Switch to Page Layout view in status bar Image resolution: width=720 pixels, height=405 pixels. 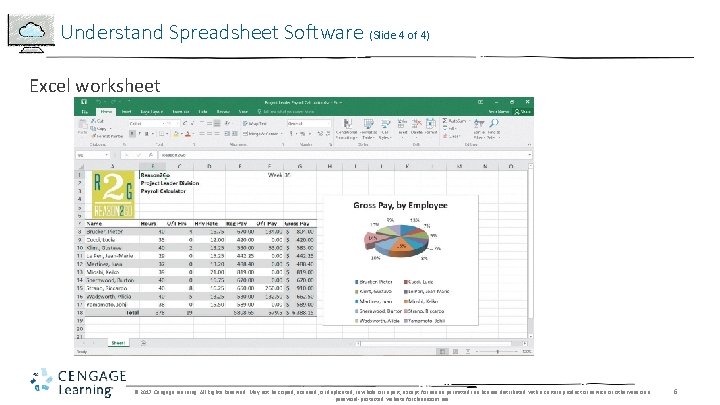pyautogui.click(x=455, y=351)
